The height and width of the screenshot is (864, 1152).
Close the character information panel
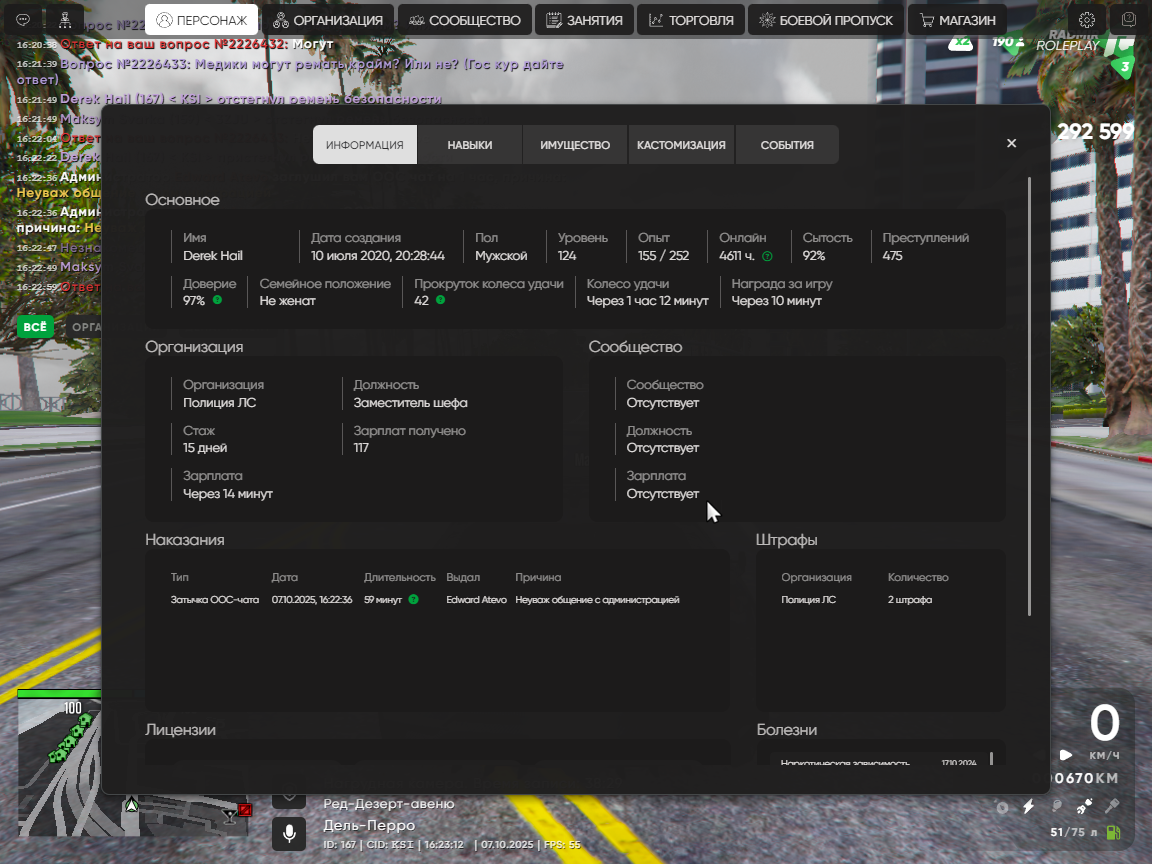point(1011,143)
